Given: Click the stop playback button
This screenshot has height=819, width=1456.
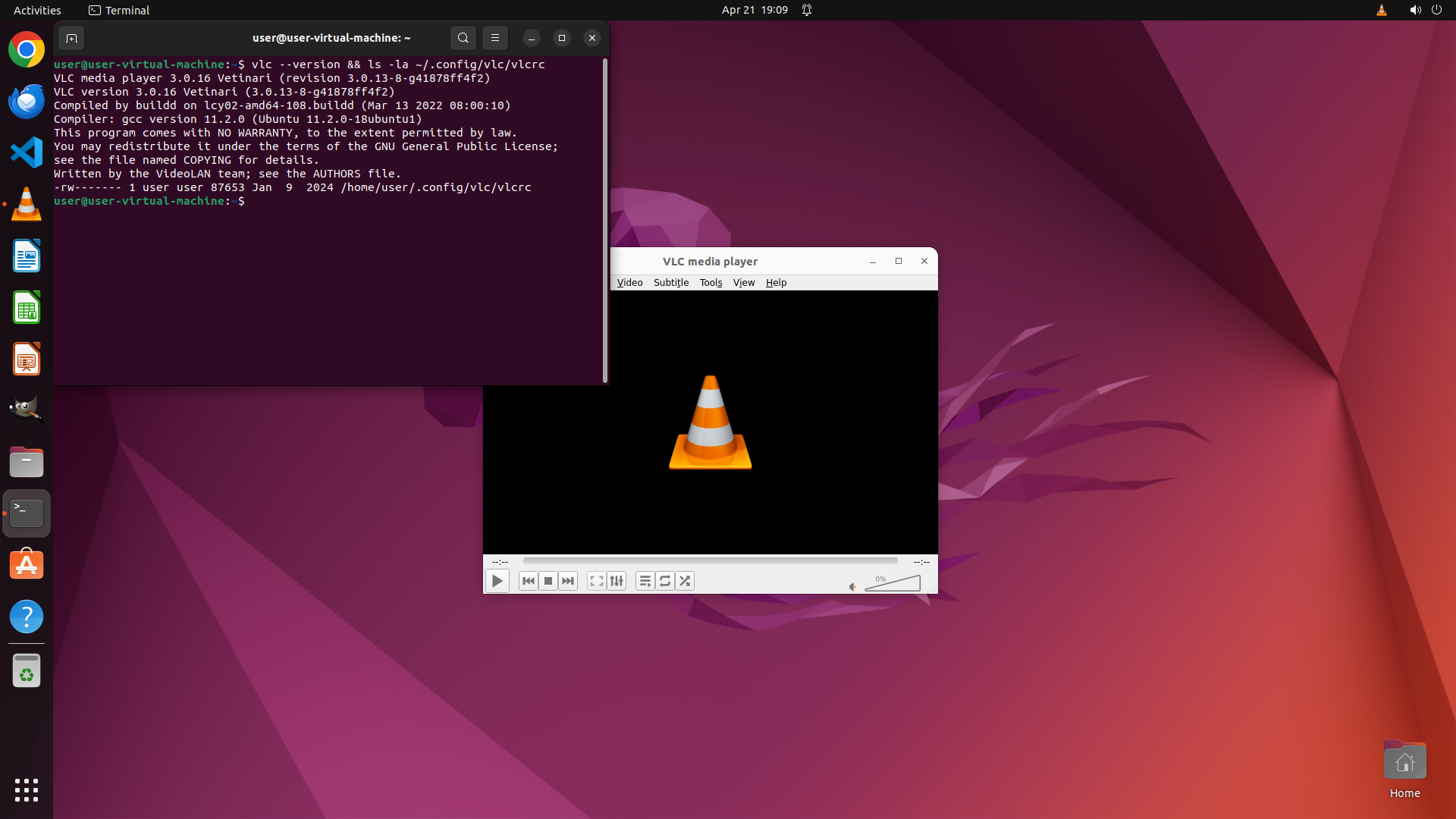Looking at the screenshot, I should coord(548,581).
